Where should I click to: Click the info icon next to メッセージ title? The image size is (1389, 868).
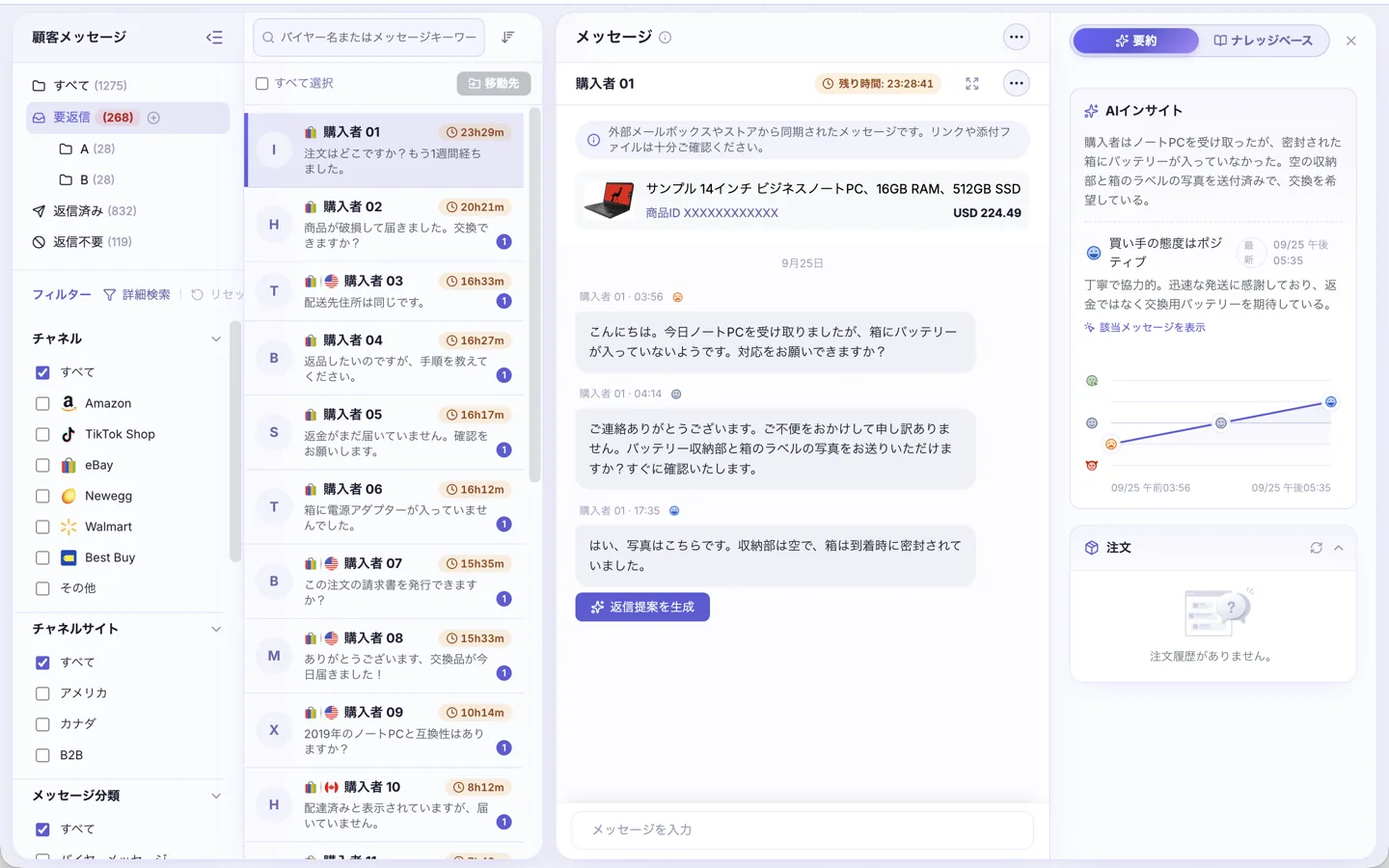[x=665, y=38]
